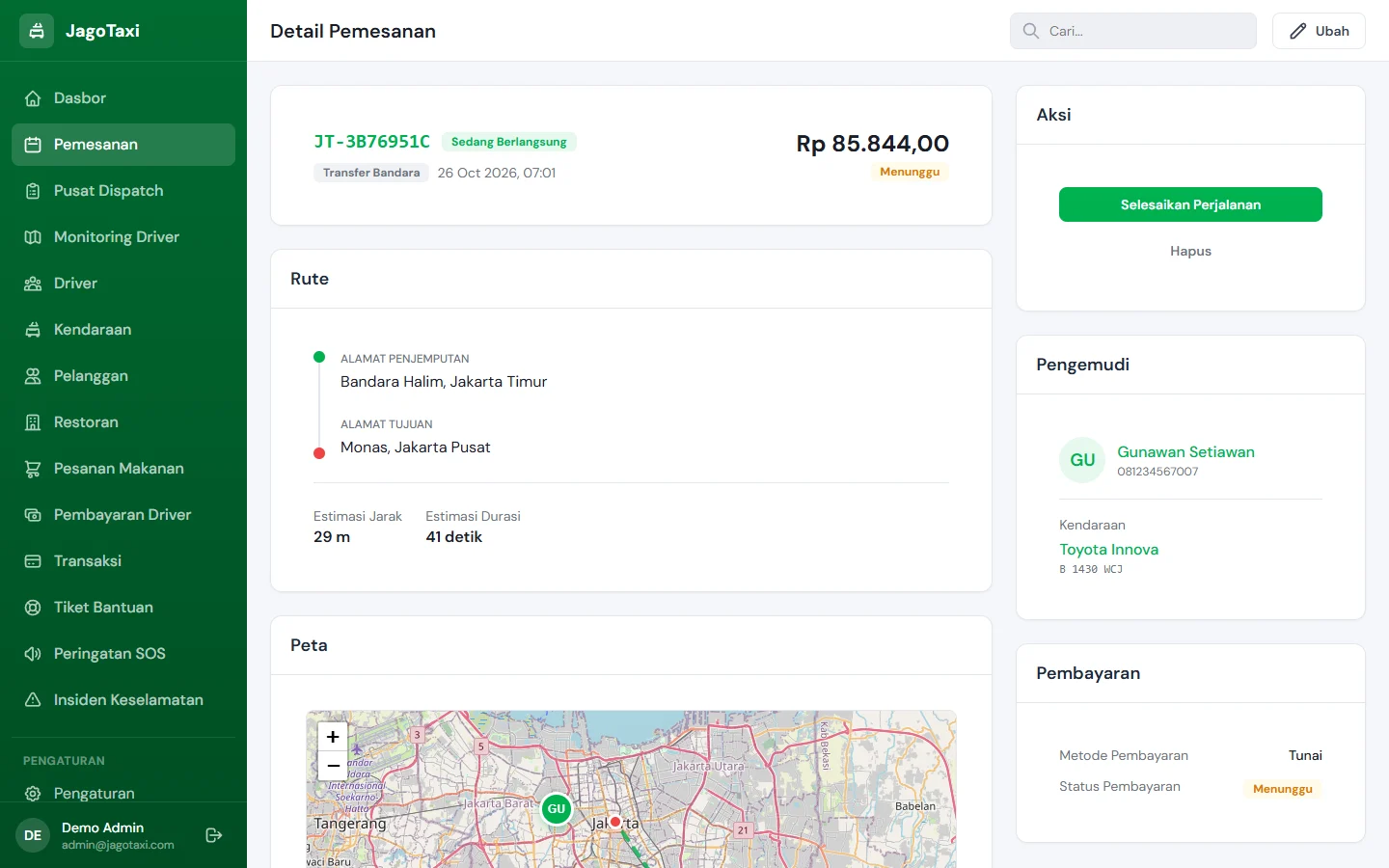The image size is (1389, 868).
Task: Click the red destination marker on map
Action: [x=615, y=822]
